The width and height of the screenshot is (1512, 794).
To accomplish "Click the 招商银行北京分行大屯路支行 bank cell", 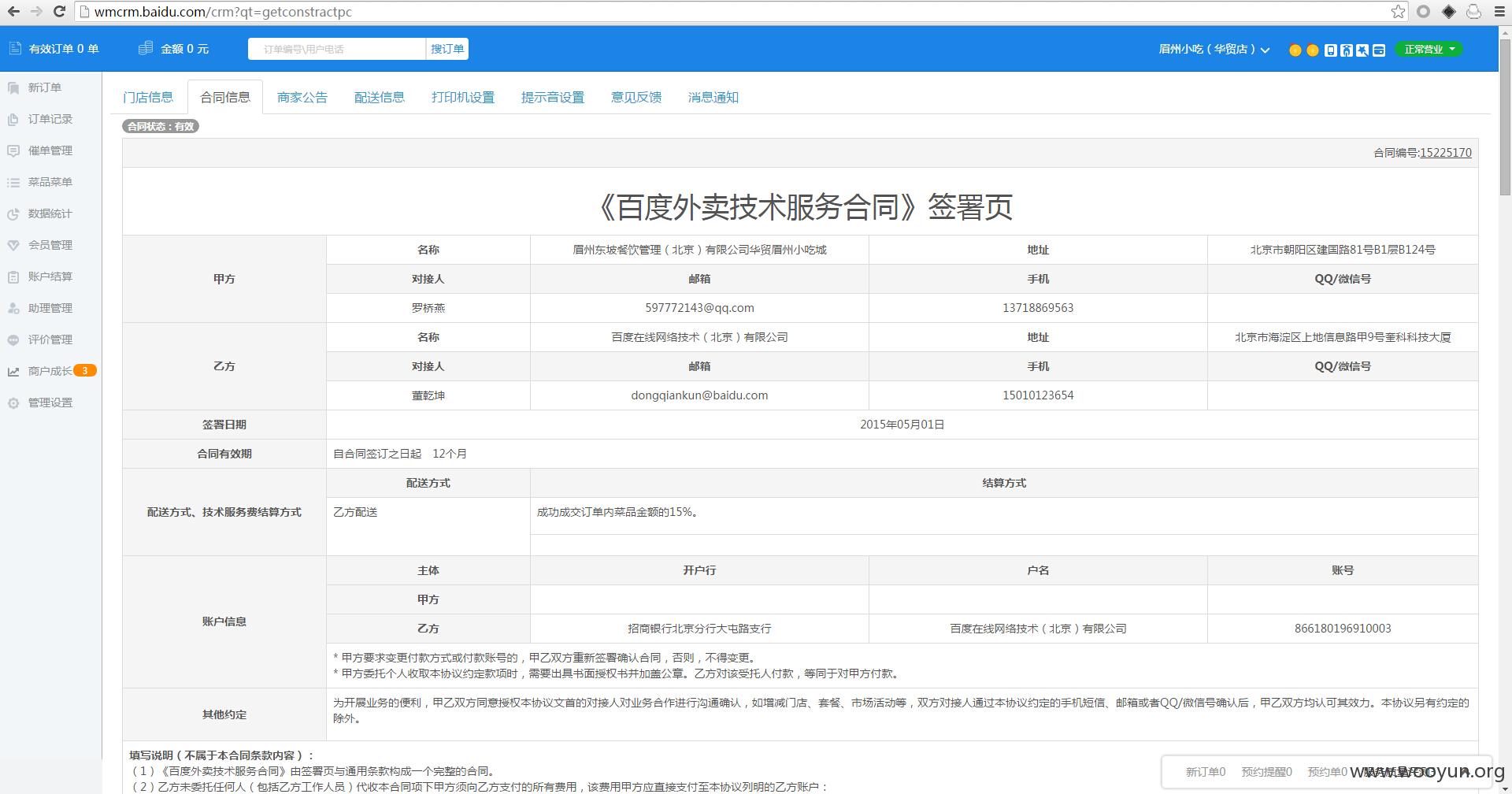I will coord(699,629).
